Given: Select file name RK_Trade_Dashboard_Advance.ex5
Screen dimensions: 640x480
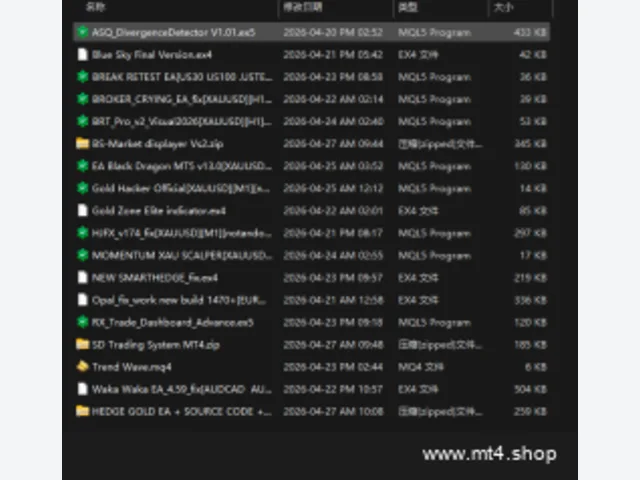Looking at the screenshot, I should coord(173,322).
